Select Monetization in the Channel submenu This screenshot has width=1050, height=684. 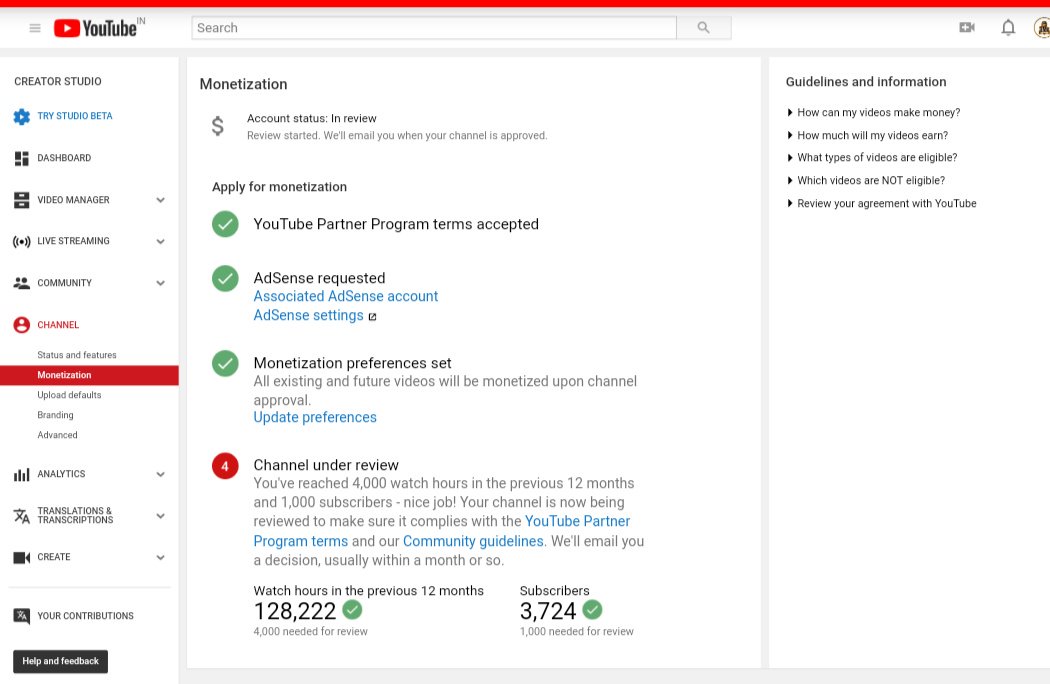(89, 375)
